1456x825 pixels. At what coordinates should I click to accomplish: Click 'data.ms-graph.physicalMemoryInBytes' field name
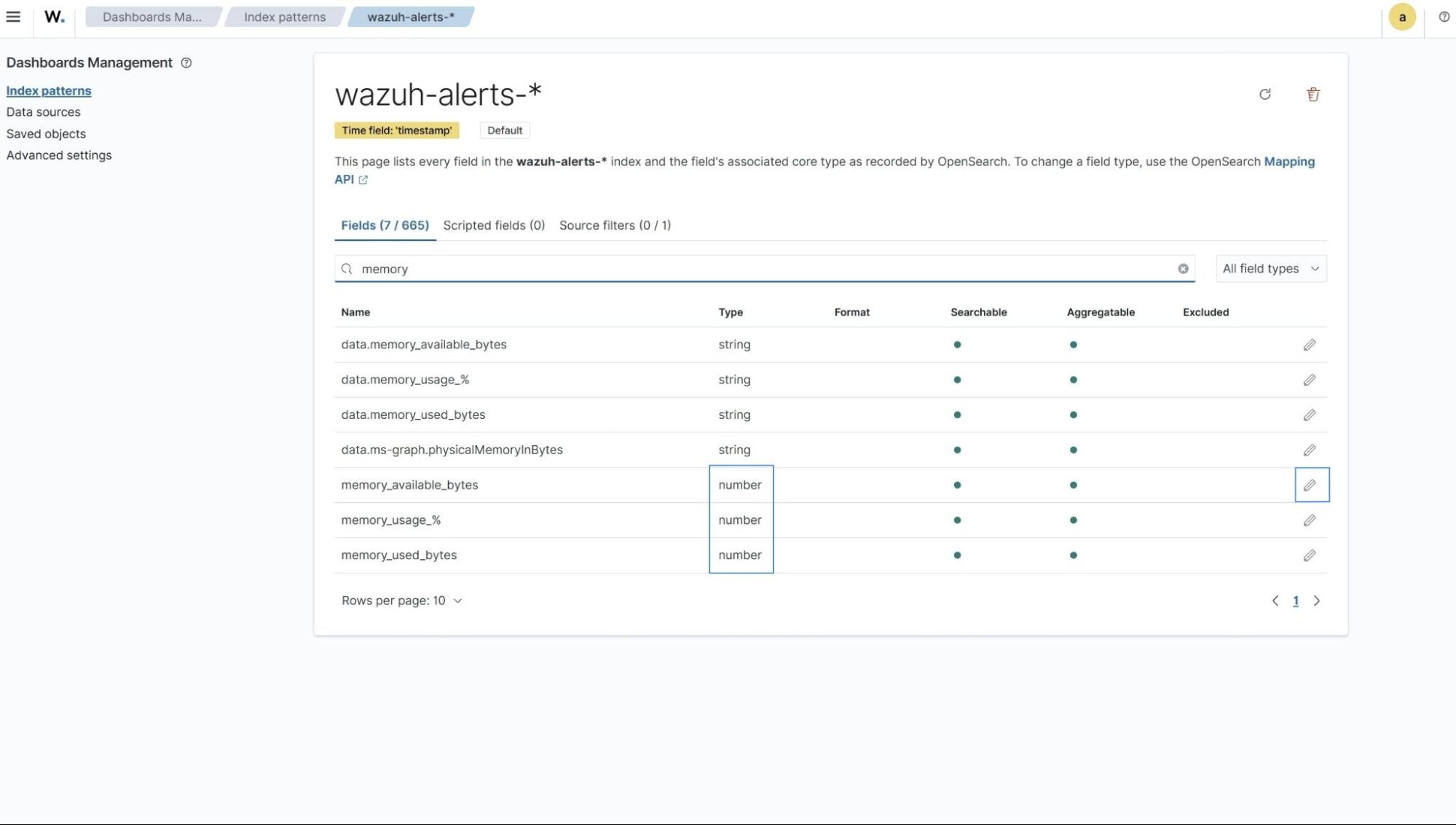[452, 450]
